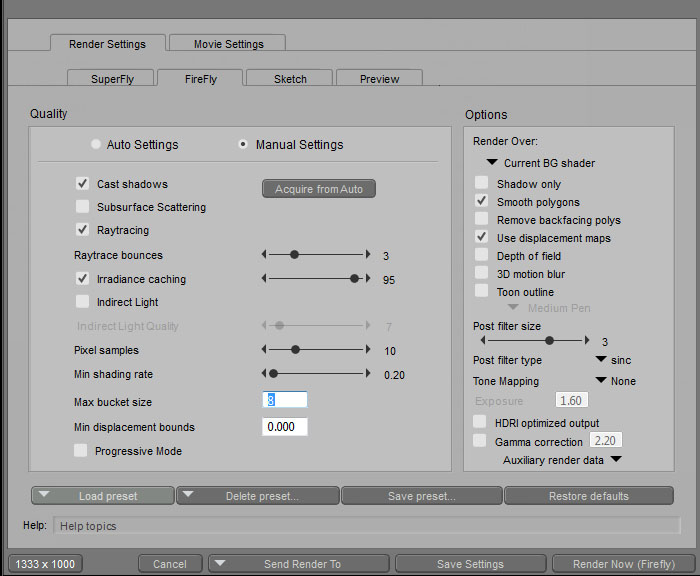Turn on Depth of field option

point(482,256)
